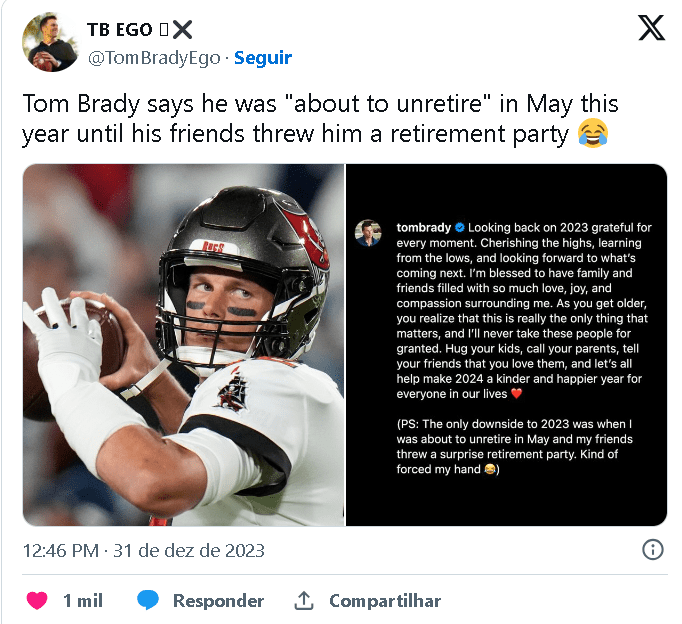Click the X mark beside TB EGO name

[x=182, y=29]
